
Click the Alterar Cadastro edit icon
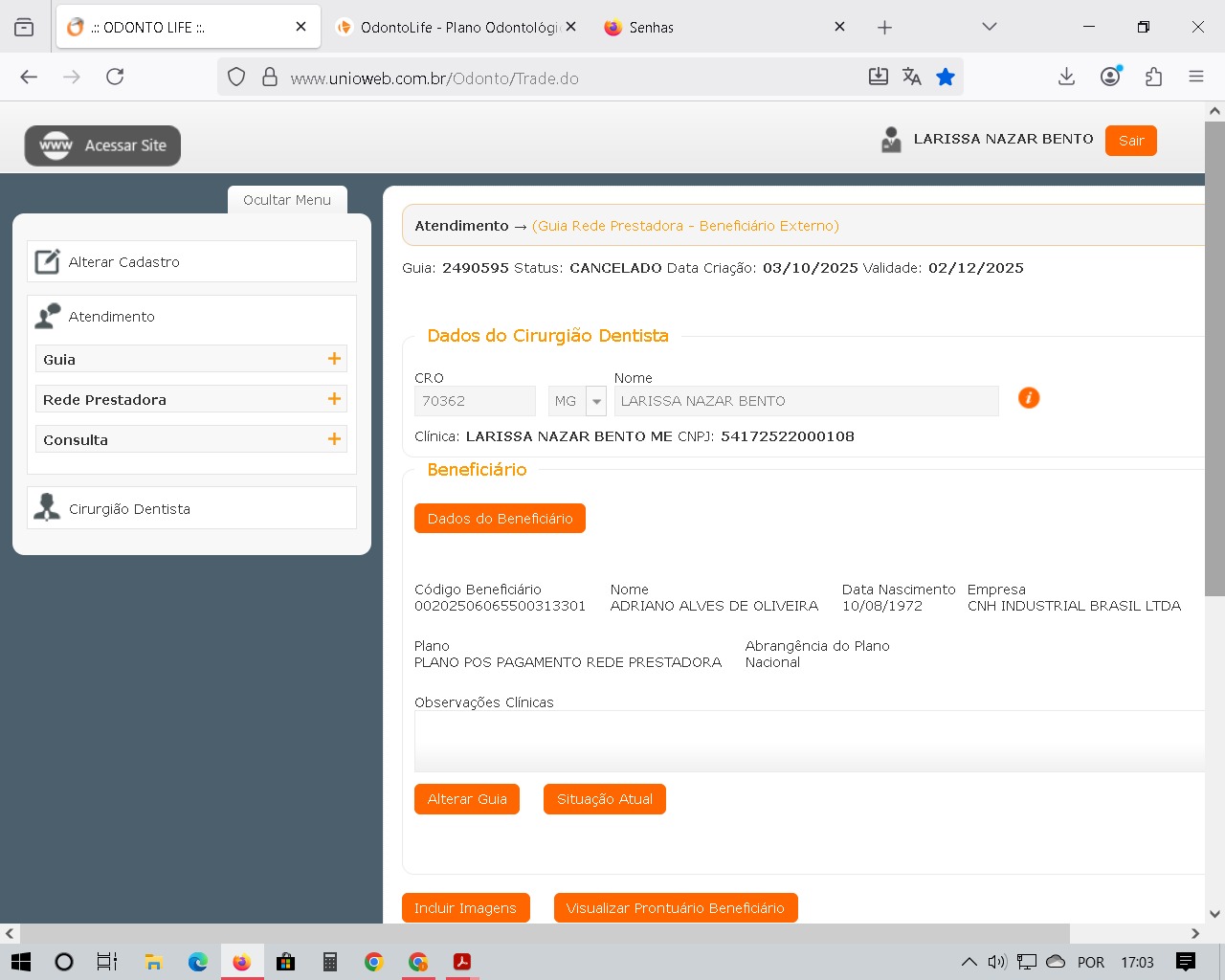[x=47, y=262]
